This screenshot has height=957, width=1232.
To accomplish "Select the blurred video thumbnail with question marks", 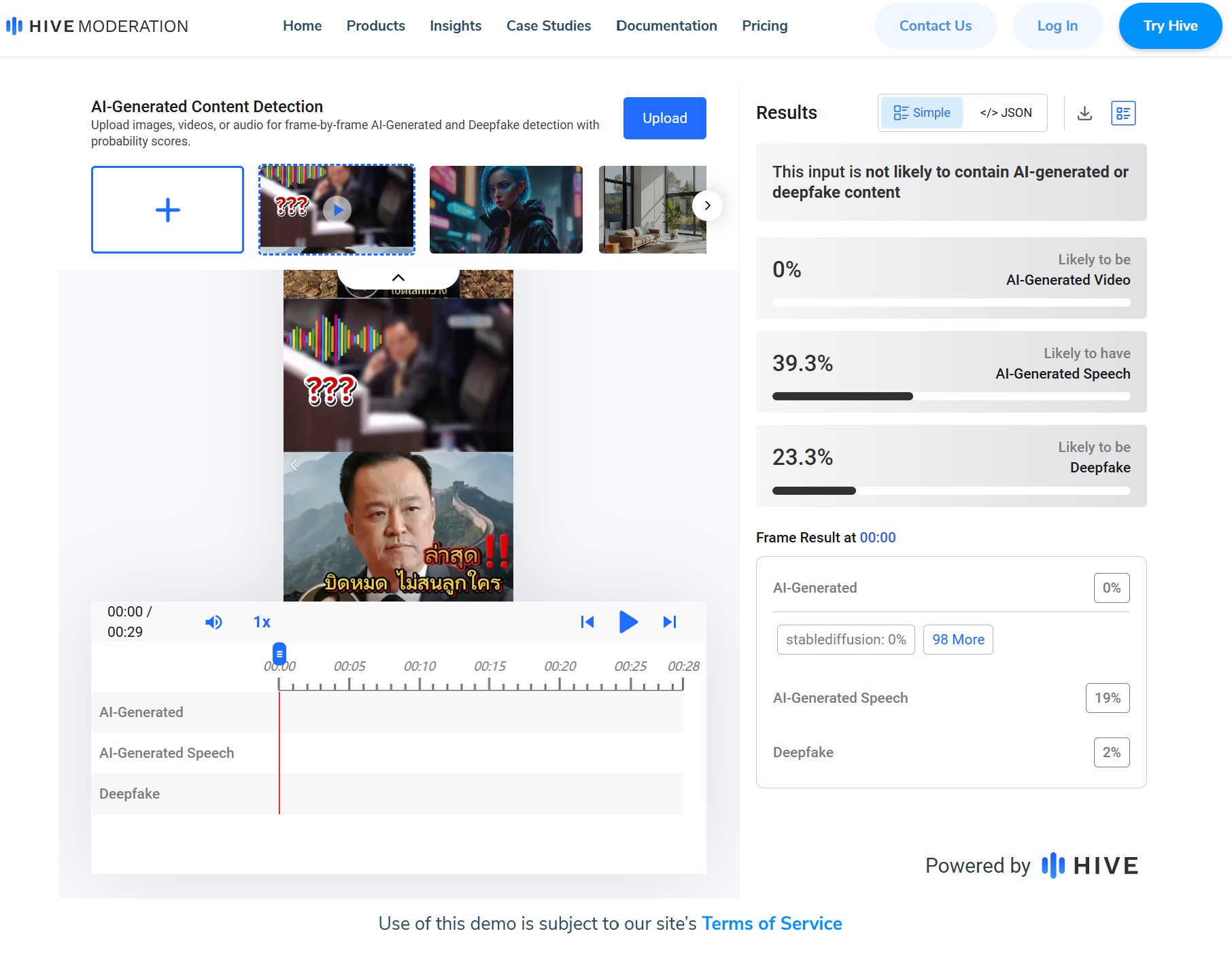I will pyautogui.click(x=337, y=209).
